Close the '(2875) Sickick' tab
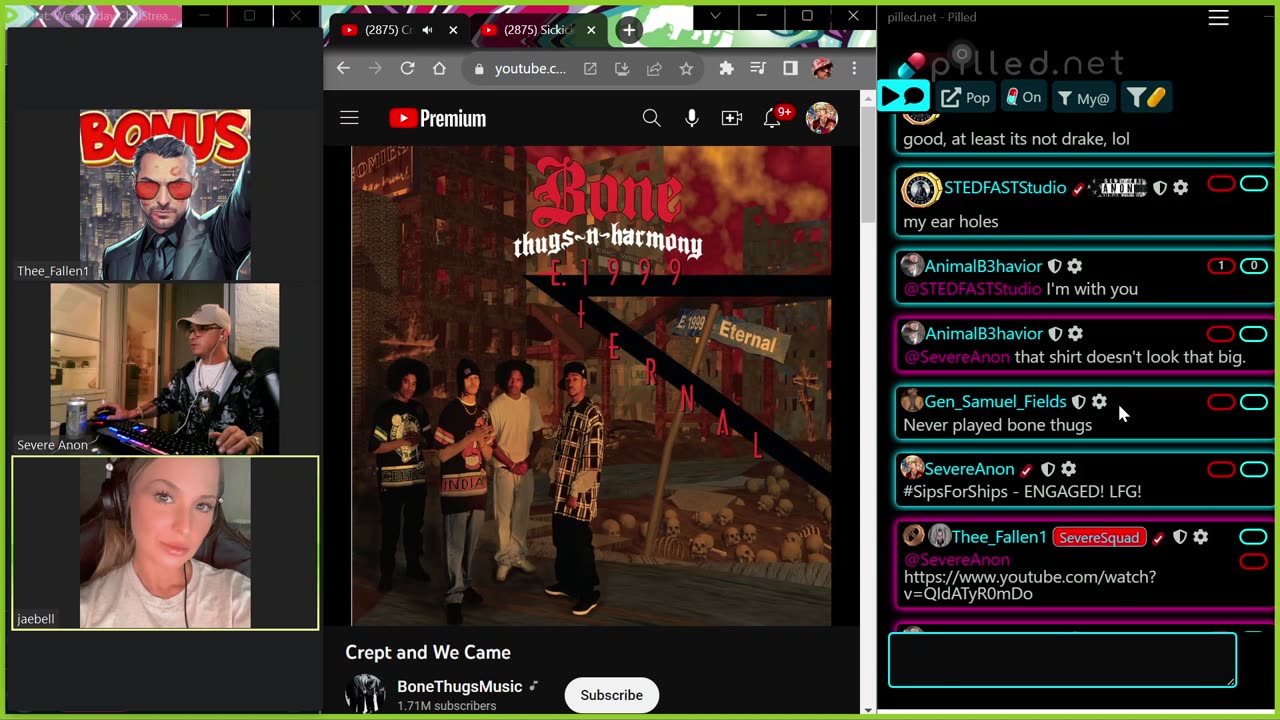Viewport: 1280px width, 720px height. (x=591, y=30)
